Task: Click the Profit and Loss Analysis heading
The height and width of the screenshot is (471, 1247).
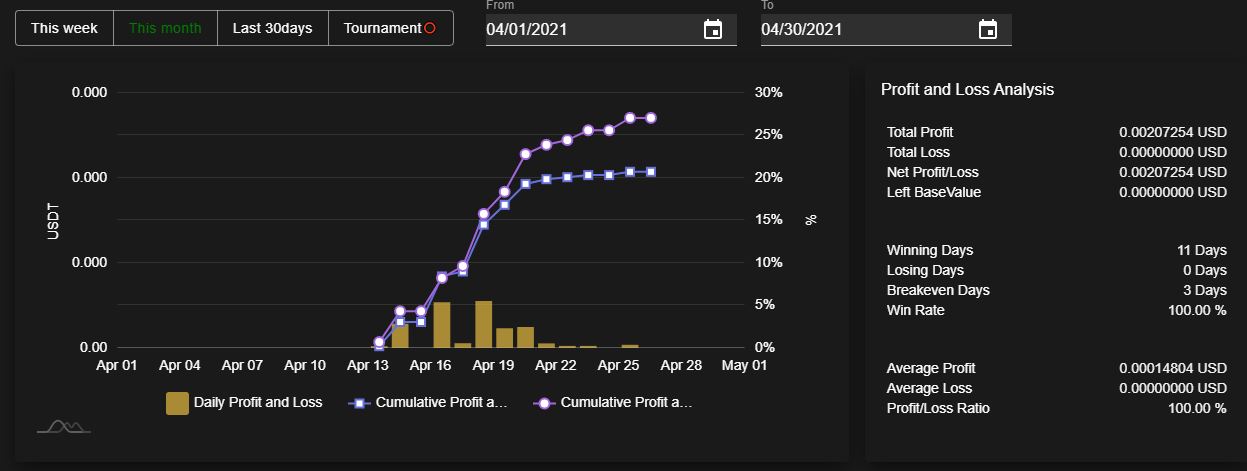Action: pos(967,90)
